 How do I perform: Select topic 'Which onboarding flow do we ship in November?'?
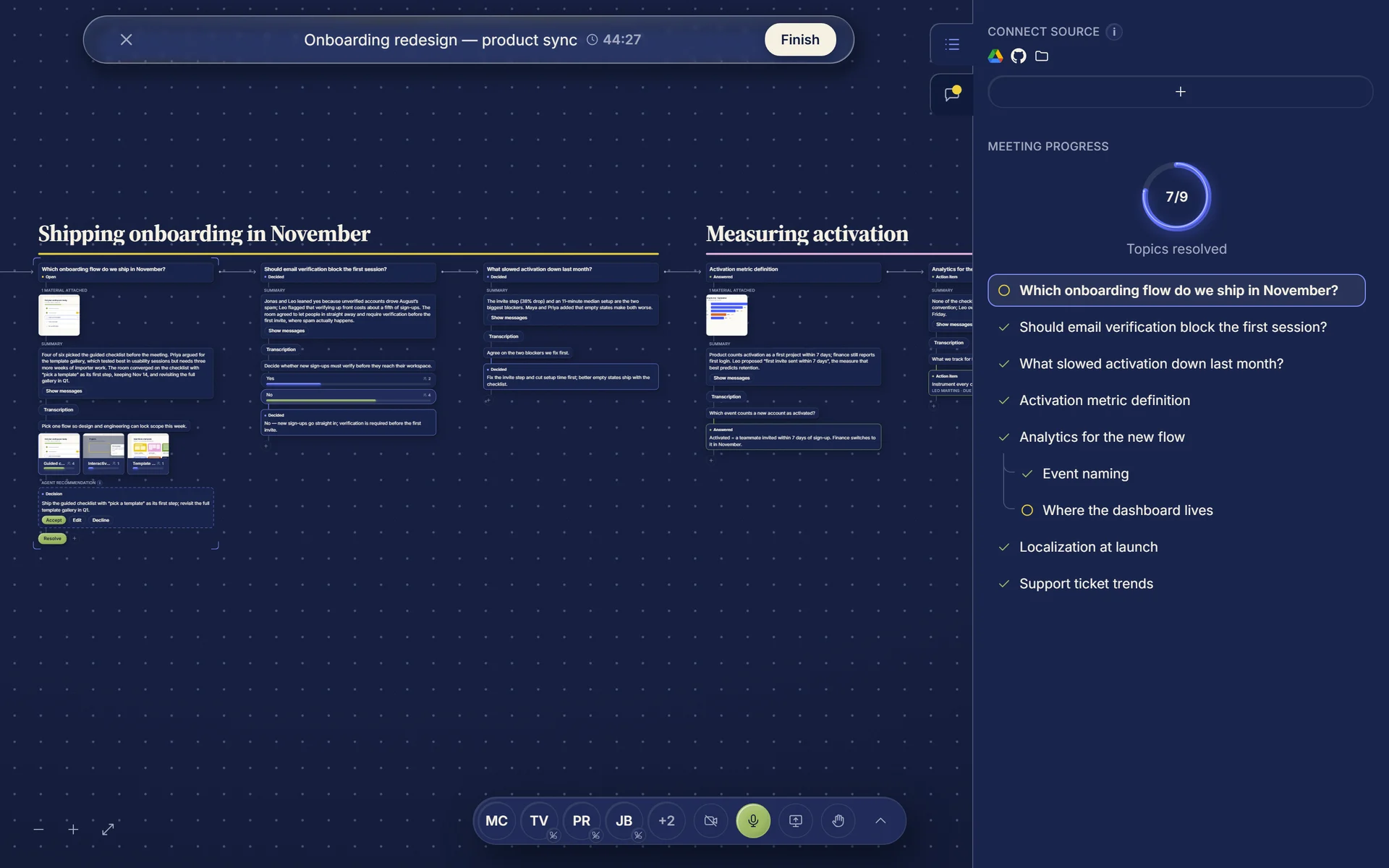pyautogui.click(x=1176, y=290)
